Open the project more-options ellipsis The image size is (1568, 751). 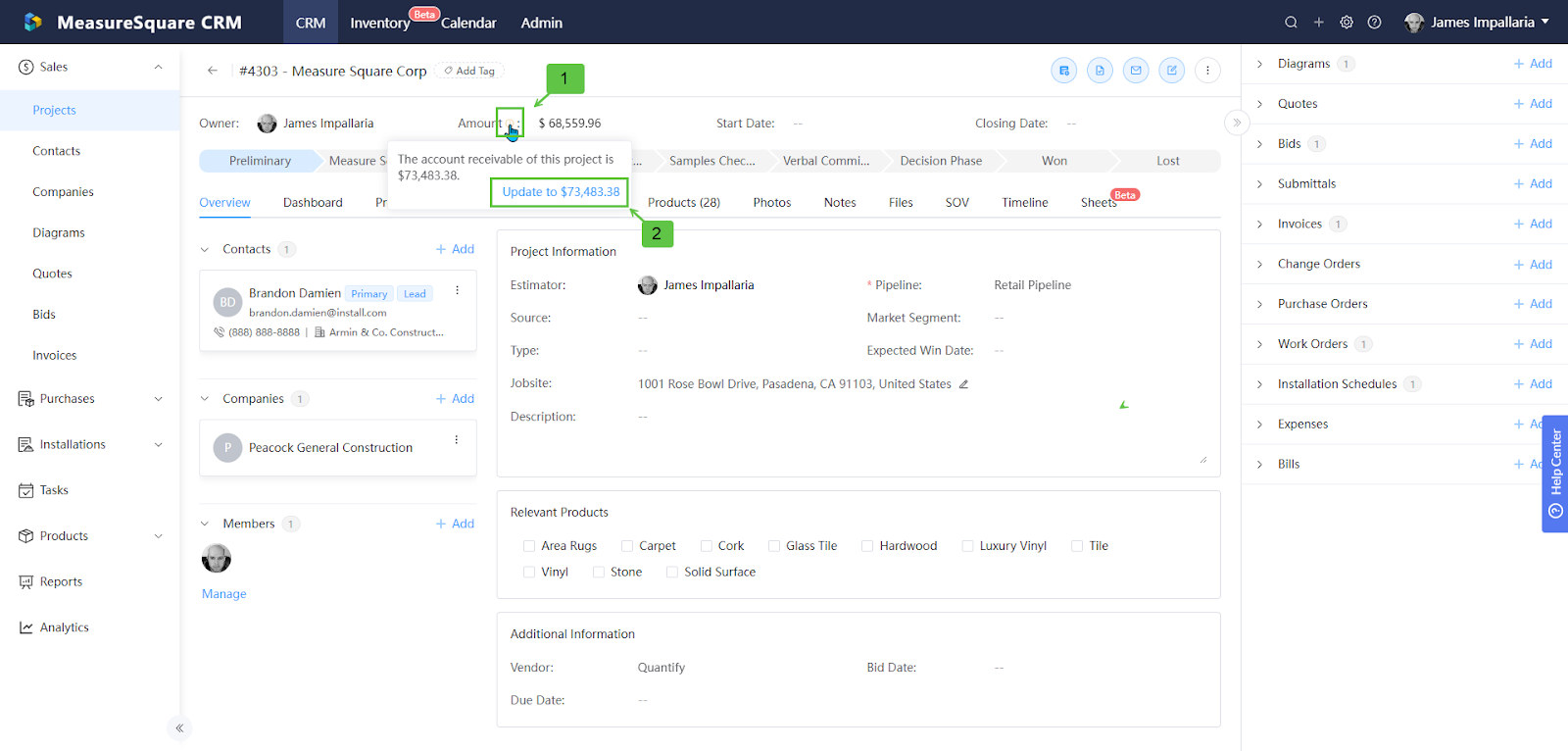[1207, 71]
